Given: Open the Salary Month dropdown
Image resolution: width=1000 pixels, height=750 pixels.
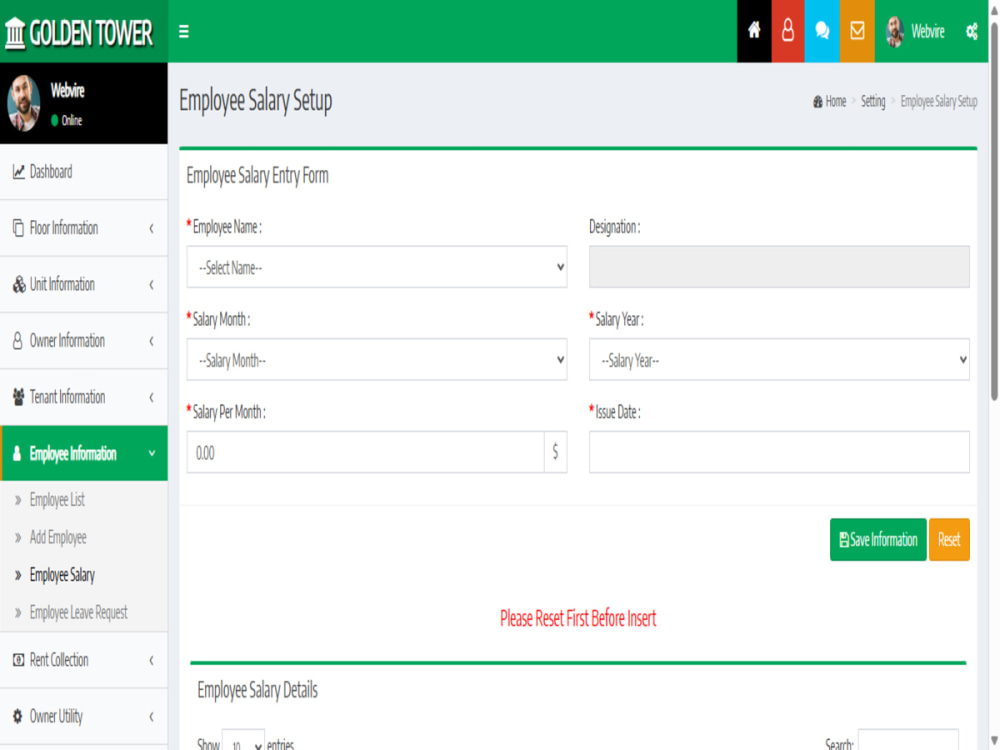Looking at the screenshot, I should [x=377, y=360].
